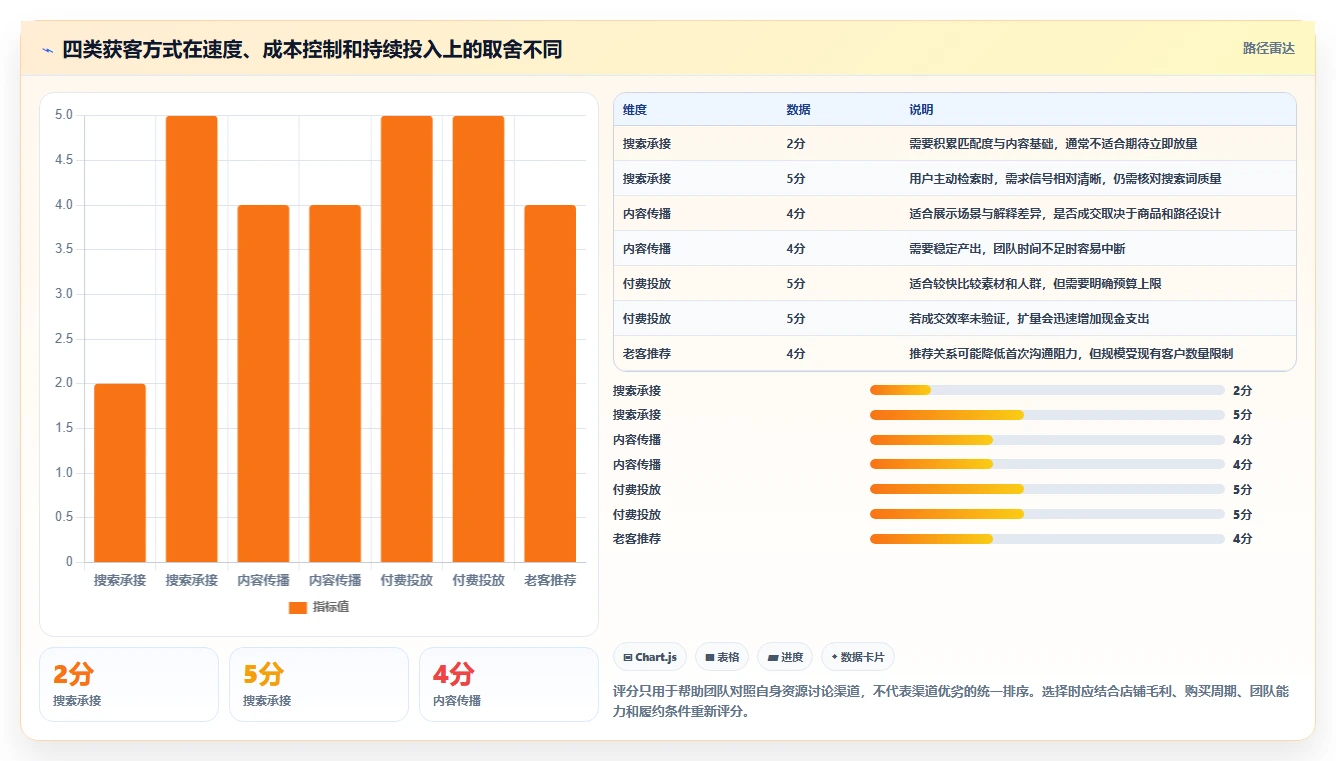Click the 搜索承接 chart bar reaching 5.0
The height and width of the screenshot is (761, 1336).
click(x=192, y=339)
